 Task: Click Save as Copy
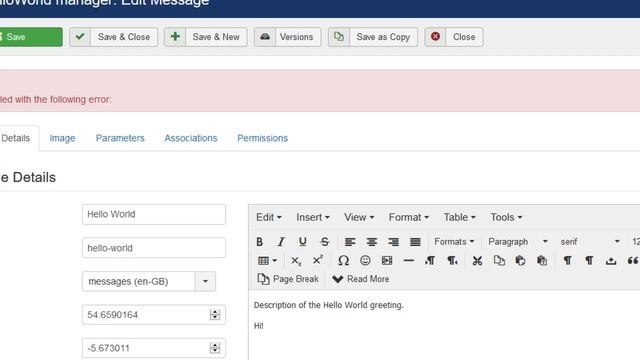[x=373, y=37]
